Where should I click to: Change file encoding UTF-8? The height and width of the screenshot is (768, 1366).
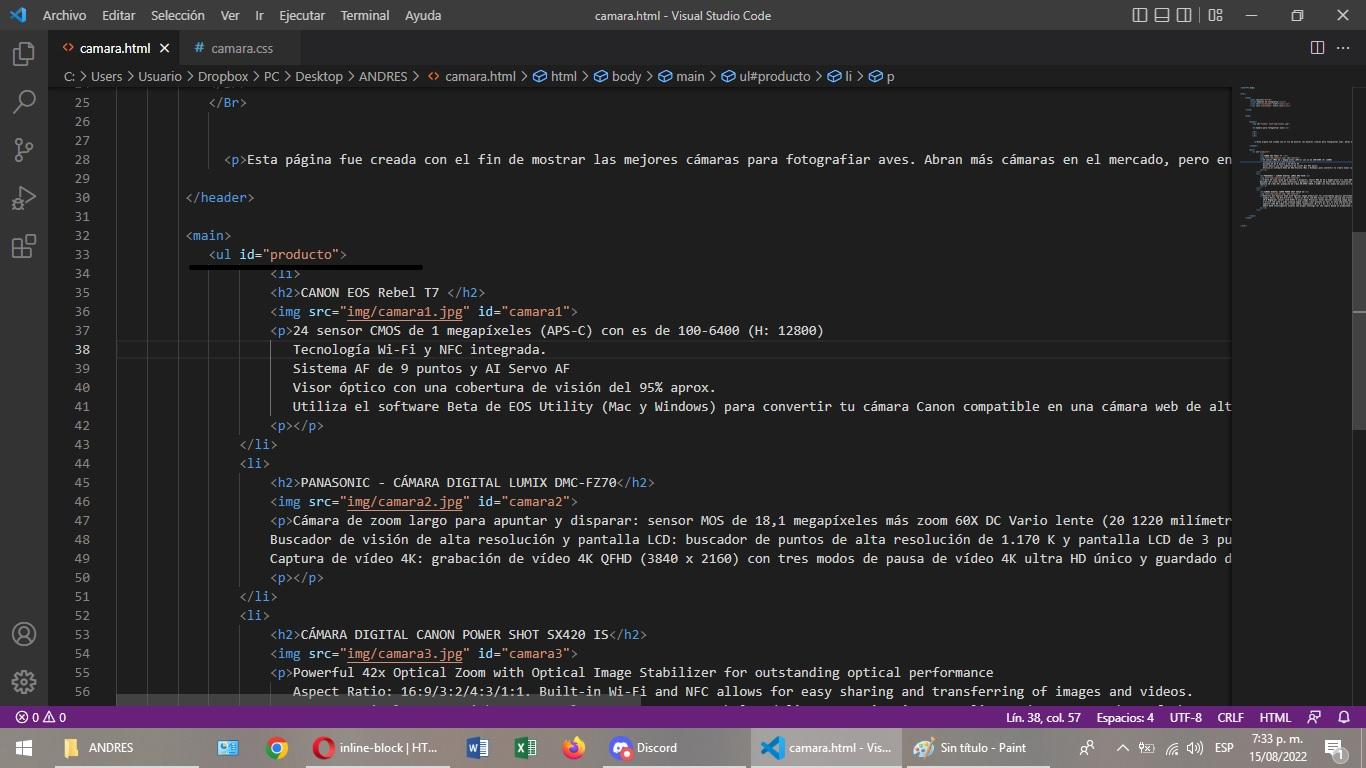pyautogui.click(x=1186, y=717)
